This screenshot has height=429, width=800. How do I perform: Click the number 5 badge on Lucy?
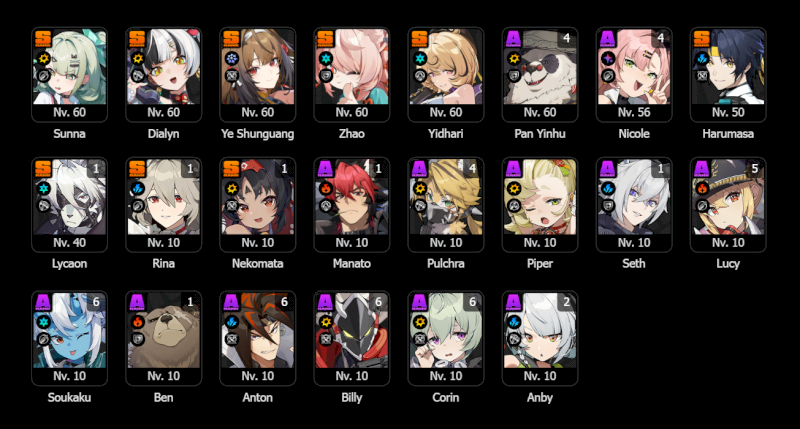(755, 168)
